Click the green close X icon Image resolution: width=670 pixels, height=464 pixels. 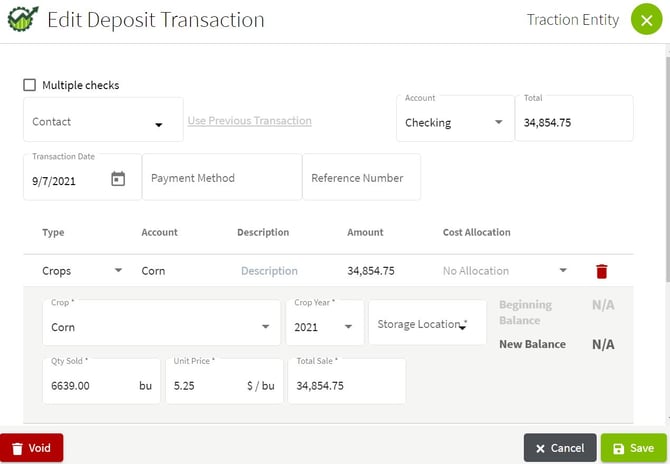[646, 20]
